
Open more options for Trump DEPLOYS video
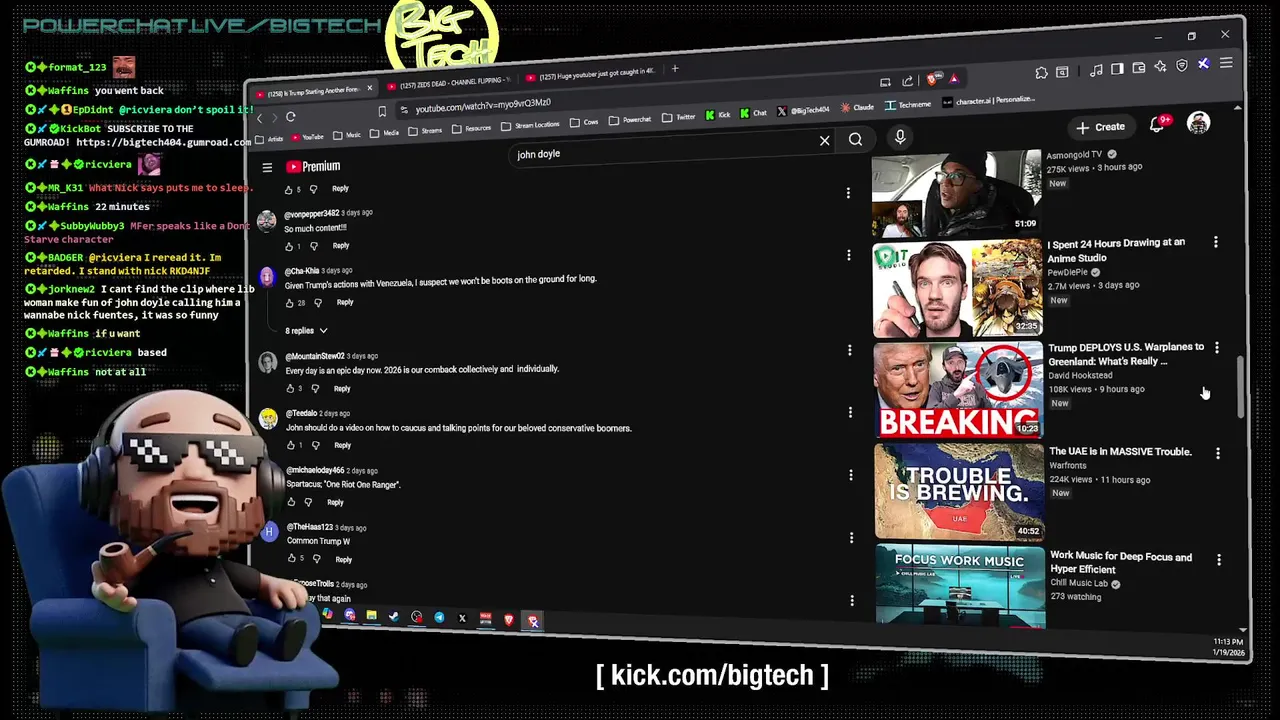[1216, 348]
